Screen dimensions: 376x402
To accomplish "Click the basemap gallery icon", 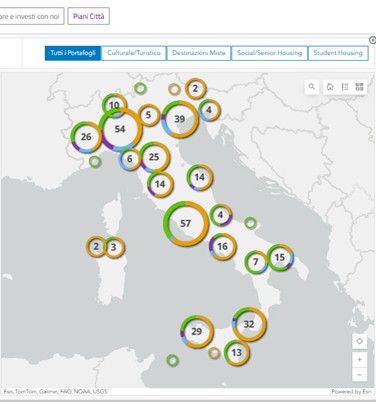I will click(x=330, y=87).
